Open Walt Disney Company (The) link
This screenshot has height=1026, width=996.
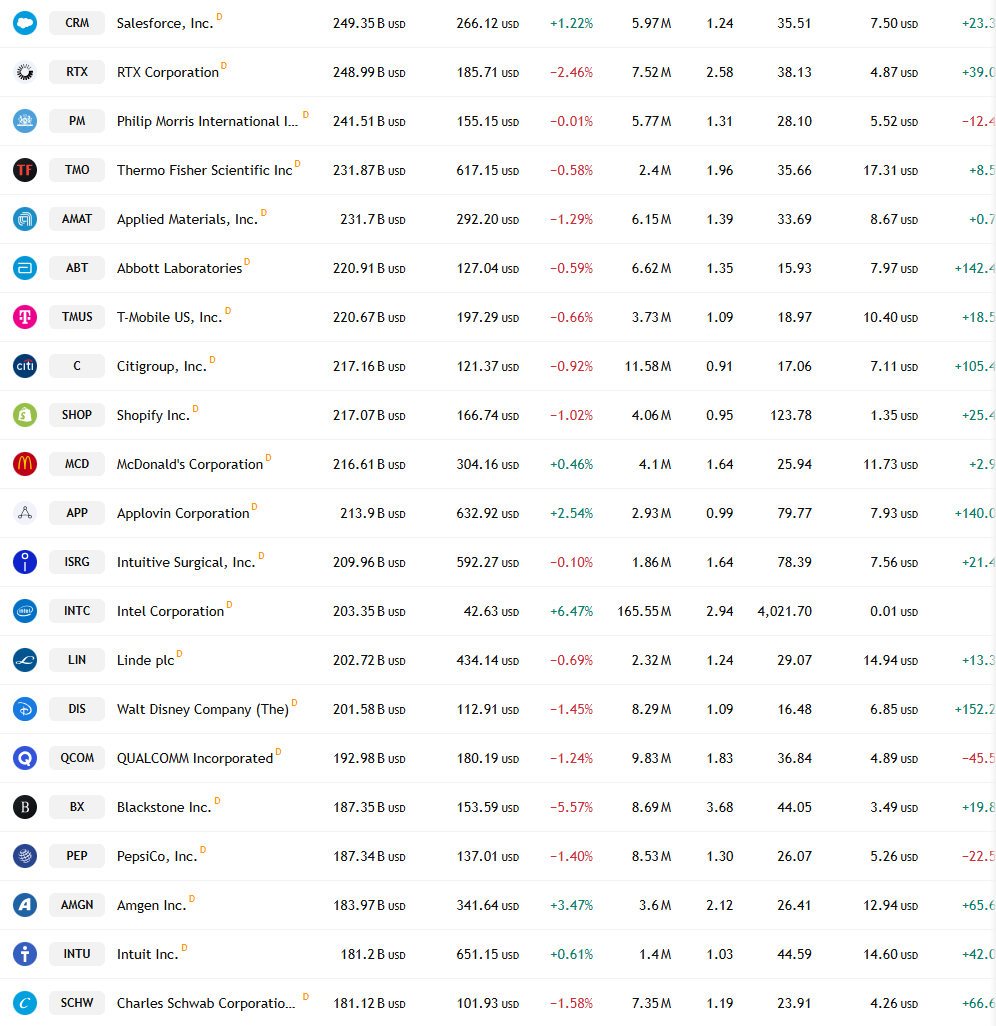coord(203,710)
